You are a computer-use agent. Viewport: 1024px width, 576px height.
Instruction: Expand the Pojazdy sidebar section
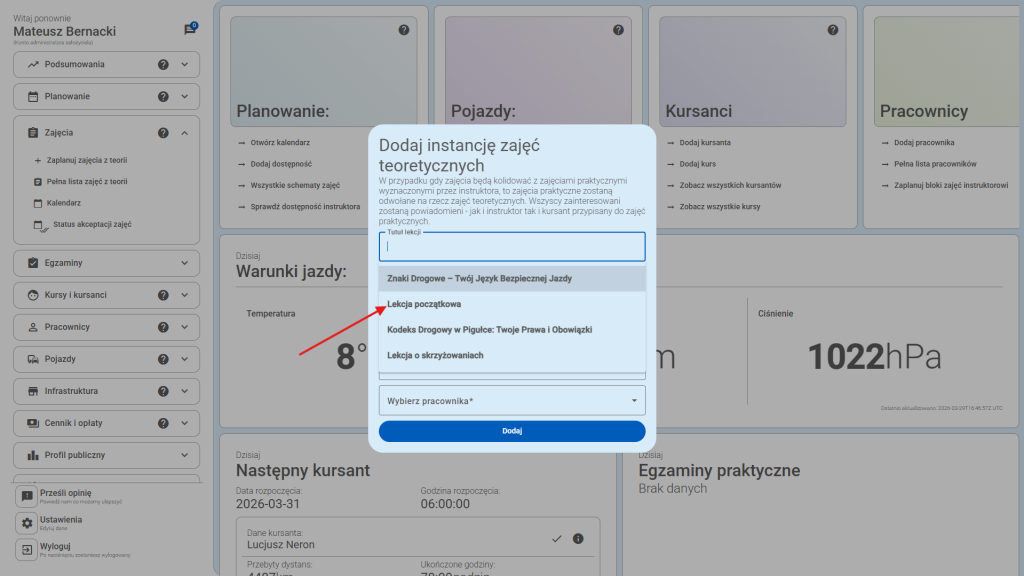click(x=184, y=359)
